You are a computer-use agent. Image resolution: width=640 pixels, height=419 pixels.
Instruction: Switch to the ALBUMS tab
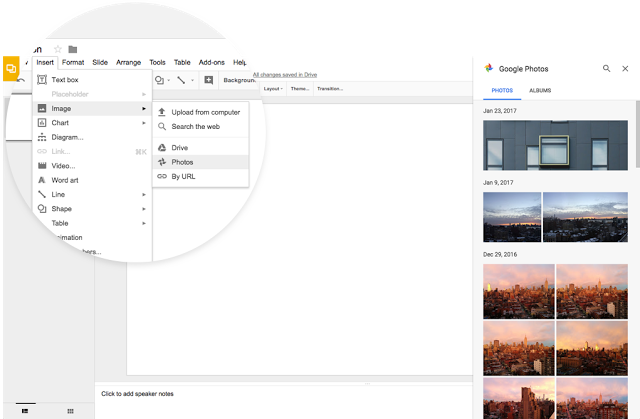point(540,91)
